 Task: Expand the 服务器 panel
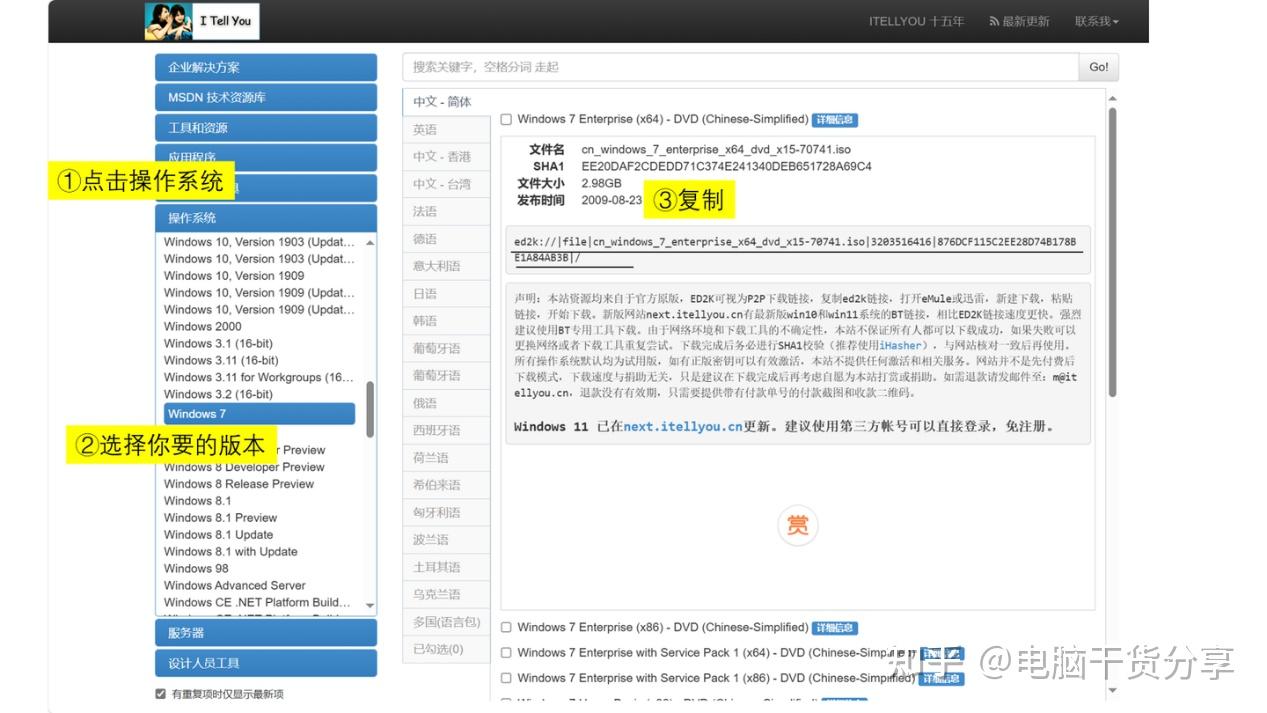point(266,633)
